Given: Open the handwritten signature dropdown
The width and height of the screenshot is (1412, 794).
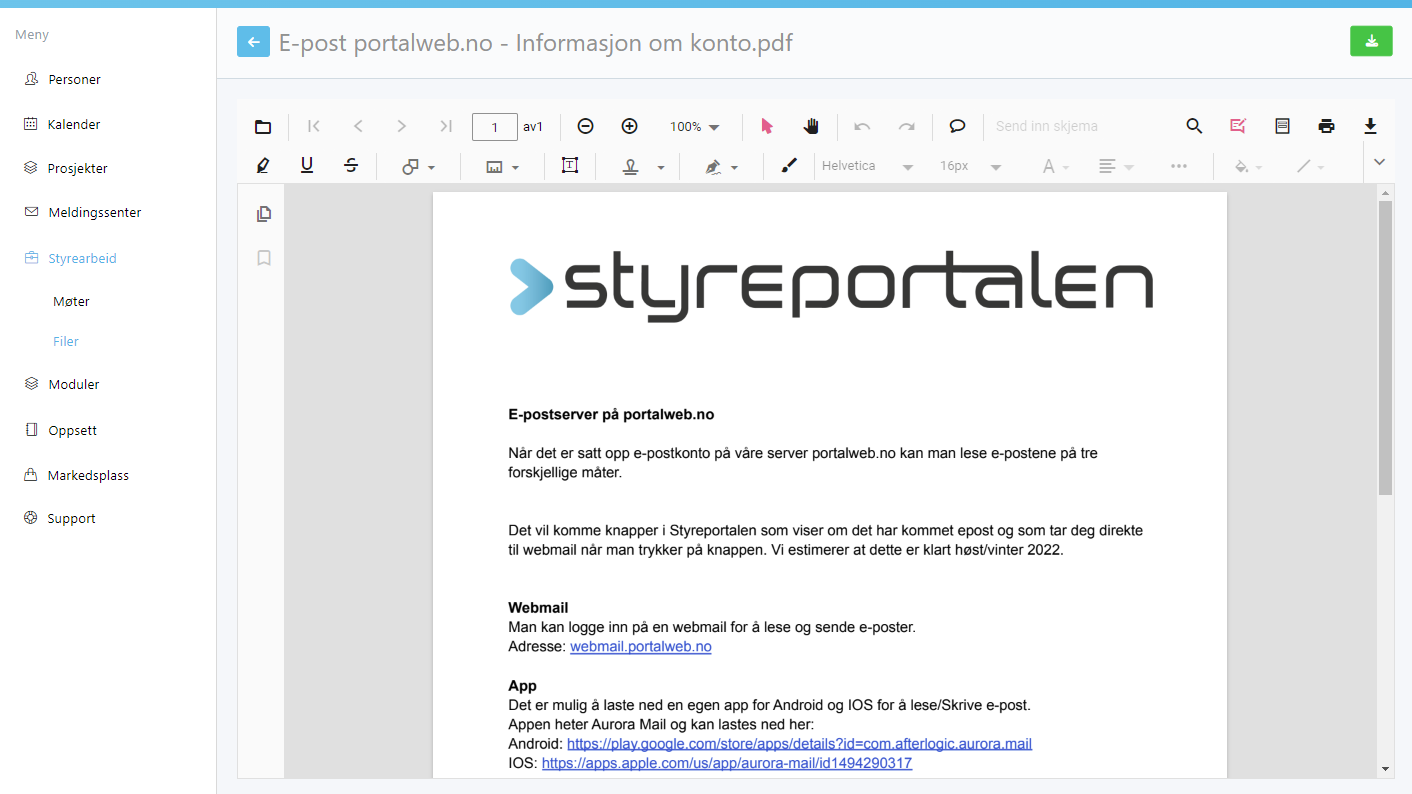Looking at the screenshot, I should [x=721, y=167].
